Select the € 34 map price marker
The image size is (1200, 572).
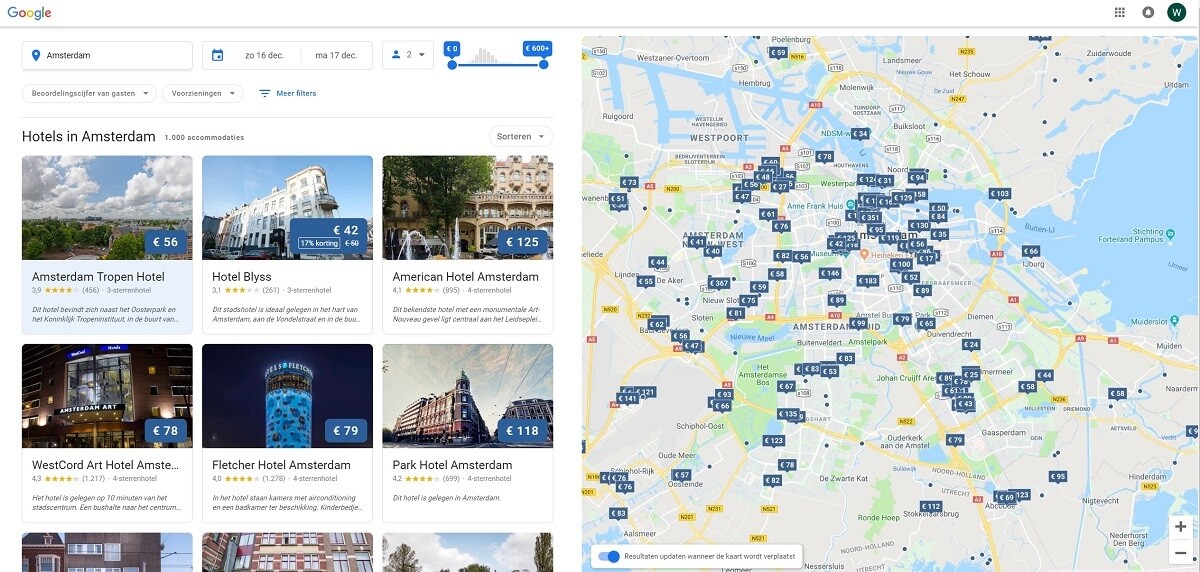(860, 133)
